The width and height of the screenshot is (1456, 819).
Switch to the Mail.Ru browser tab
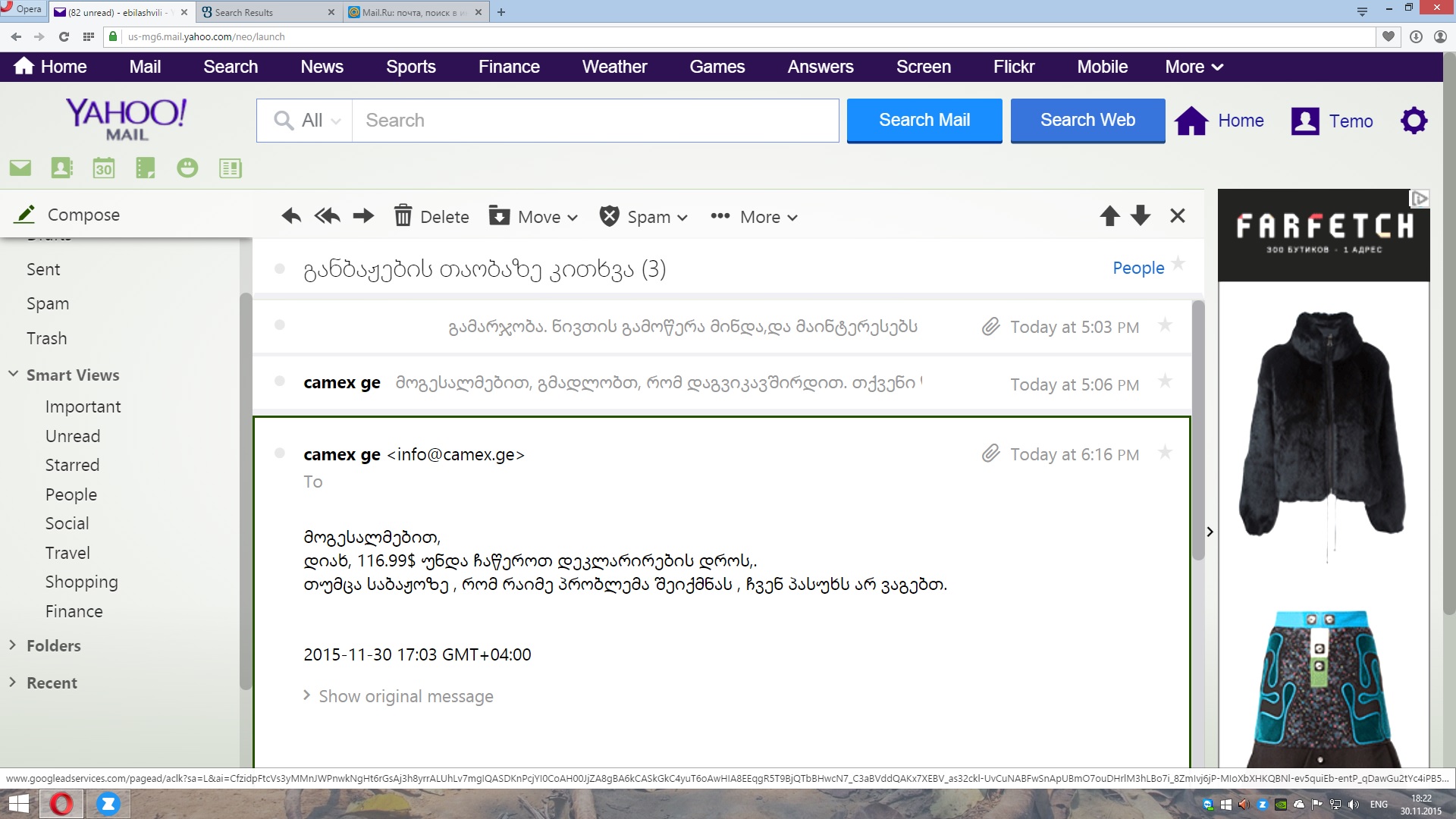(x=414, y=12)
